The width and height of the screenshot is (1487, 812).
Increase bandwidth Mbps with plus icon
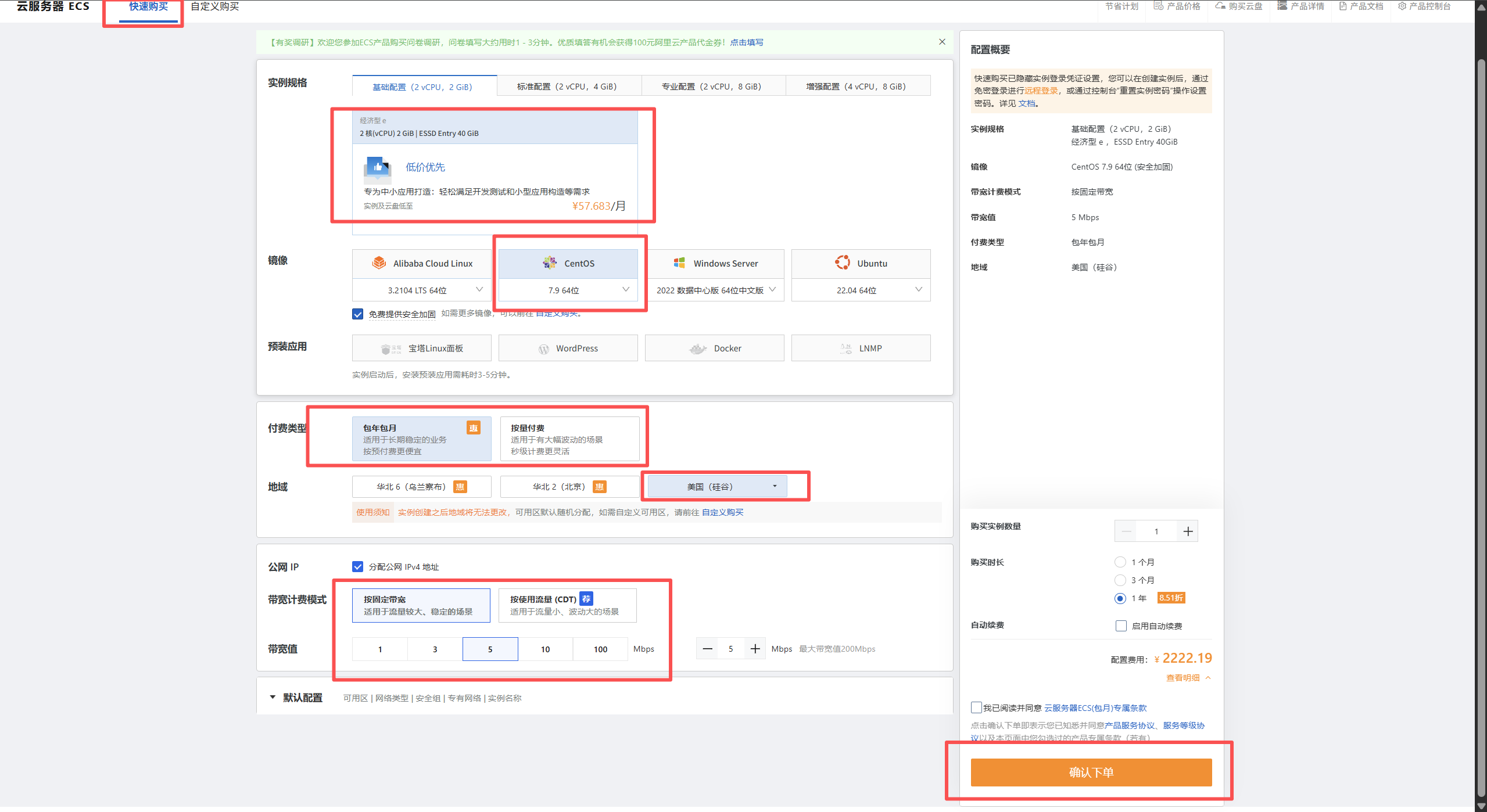(x=755, y=649)
